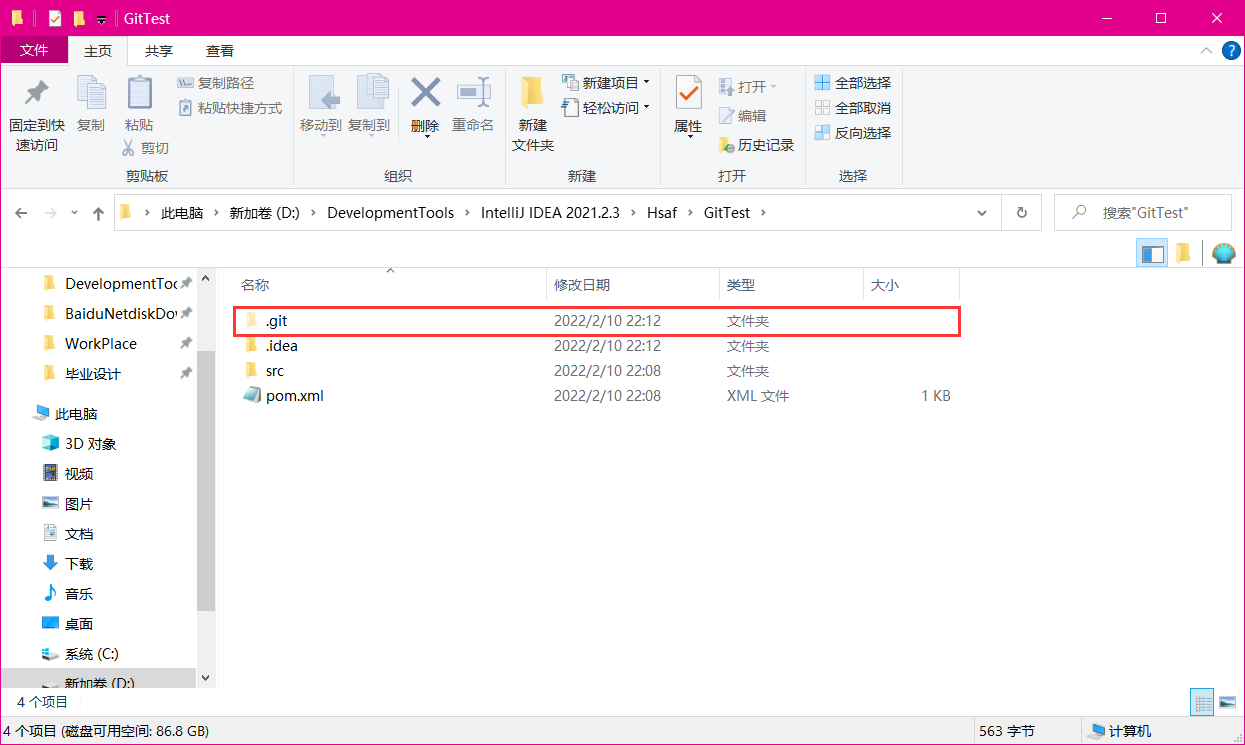The width and height of the screenshot is (1245, 745).
Task: Switch to the Share (共享) tab
Action: (x=158, y=51)
